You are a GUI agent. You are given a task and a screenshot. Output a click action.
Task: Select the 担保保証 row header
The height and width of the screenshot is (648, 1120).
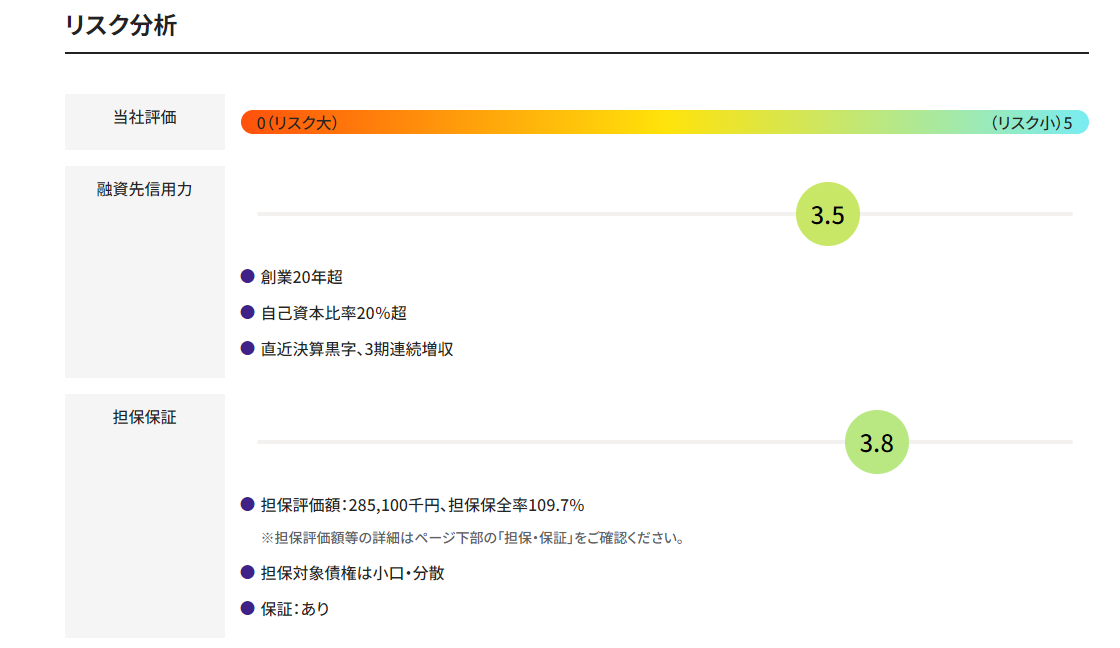[145, 515]
